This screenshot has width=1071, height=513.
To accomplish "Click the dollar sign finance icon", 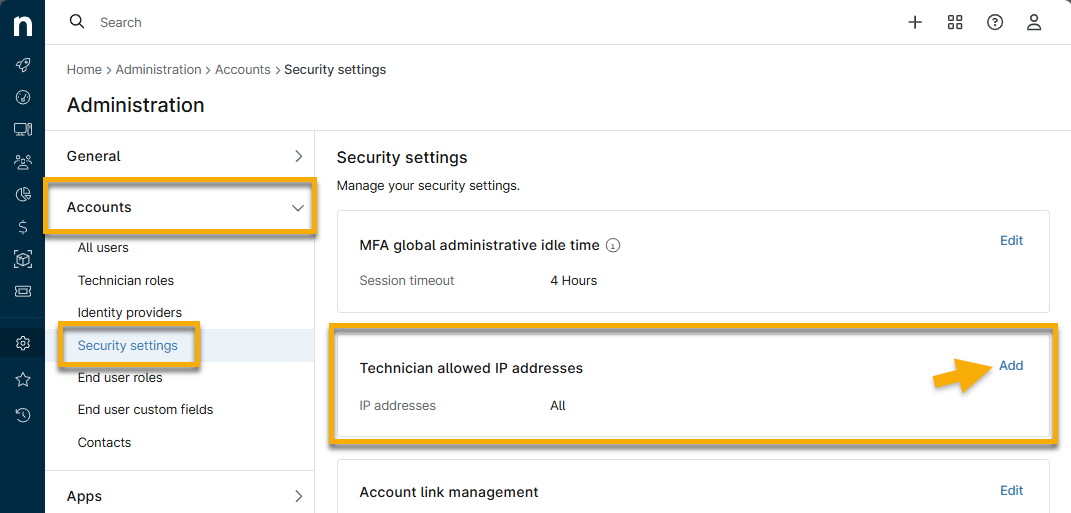I will pyautogui.click(x=23, y=227).
